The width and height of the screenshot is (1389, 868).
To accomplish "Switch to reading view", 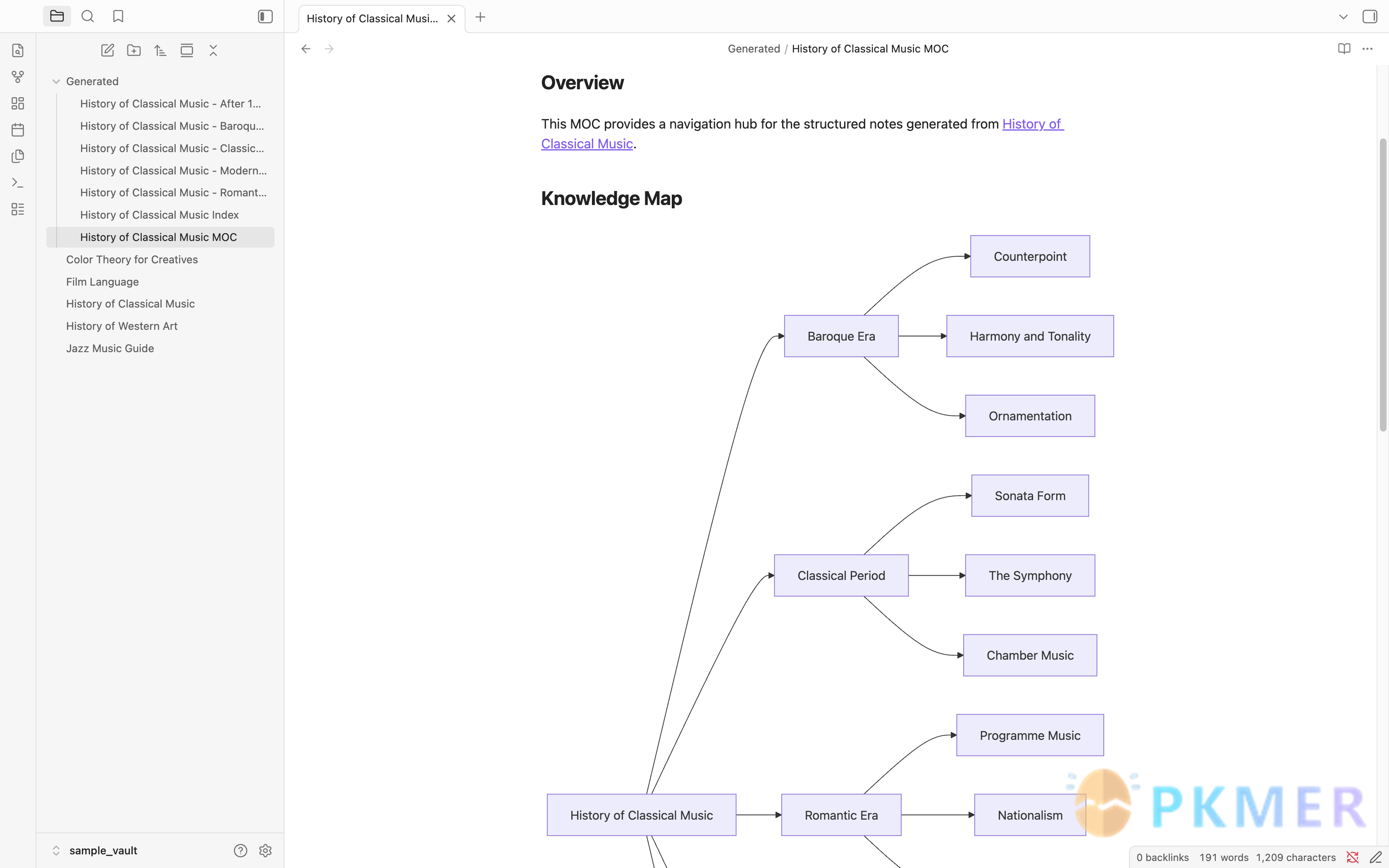I will coord(1344,49).
